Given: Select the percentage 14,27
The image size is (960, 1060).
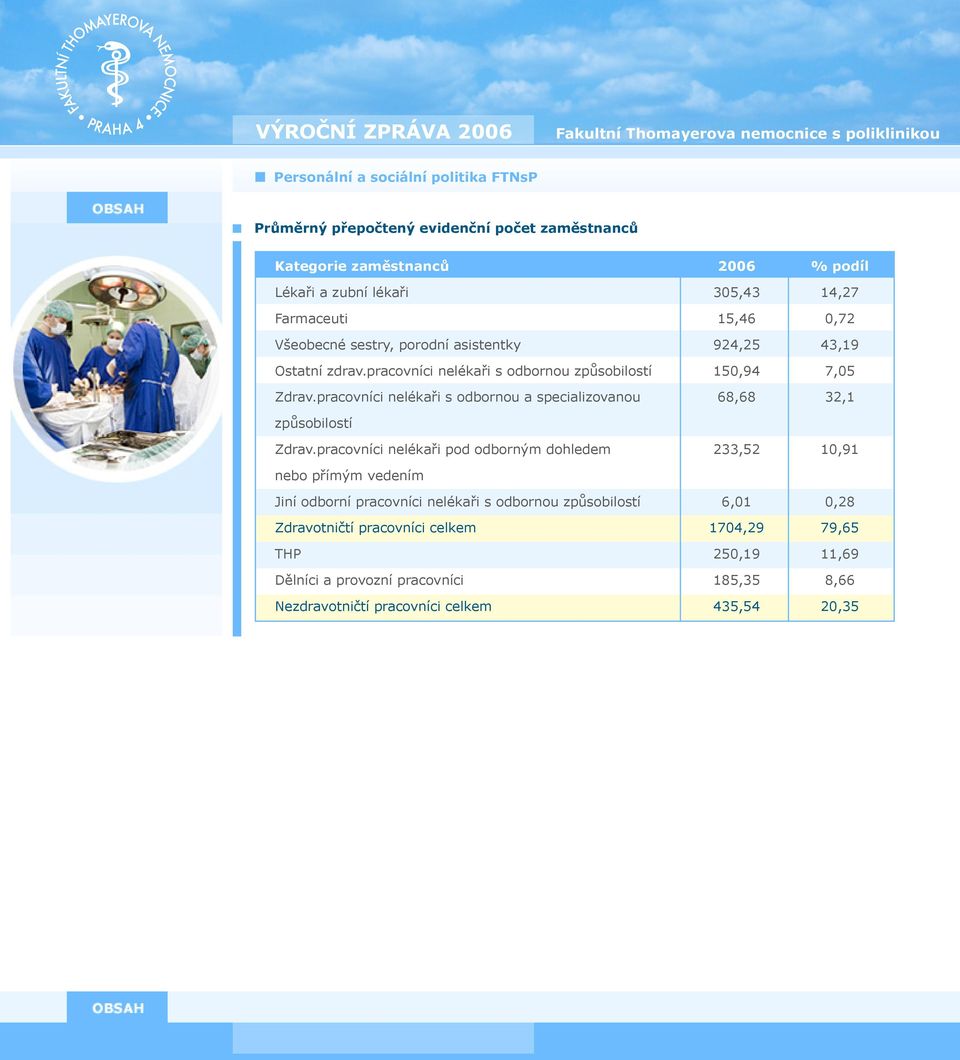Looking at the screenshot, I should point(839,293).
